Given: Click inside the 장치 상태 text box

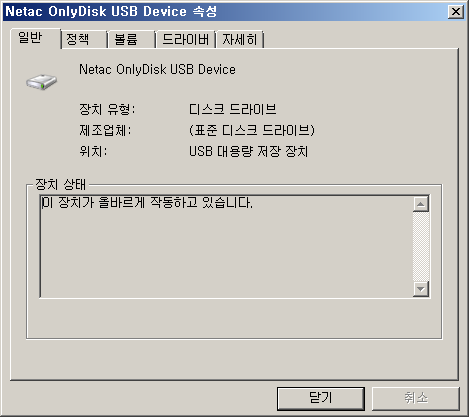Looking at the screenshot, I should coord(227,246).
